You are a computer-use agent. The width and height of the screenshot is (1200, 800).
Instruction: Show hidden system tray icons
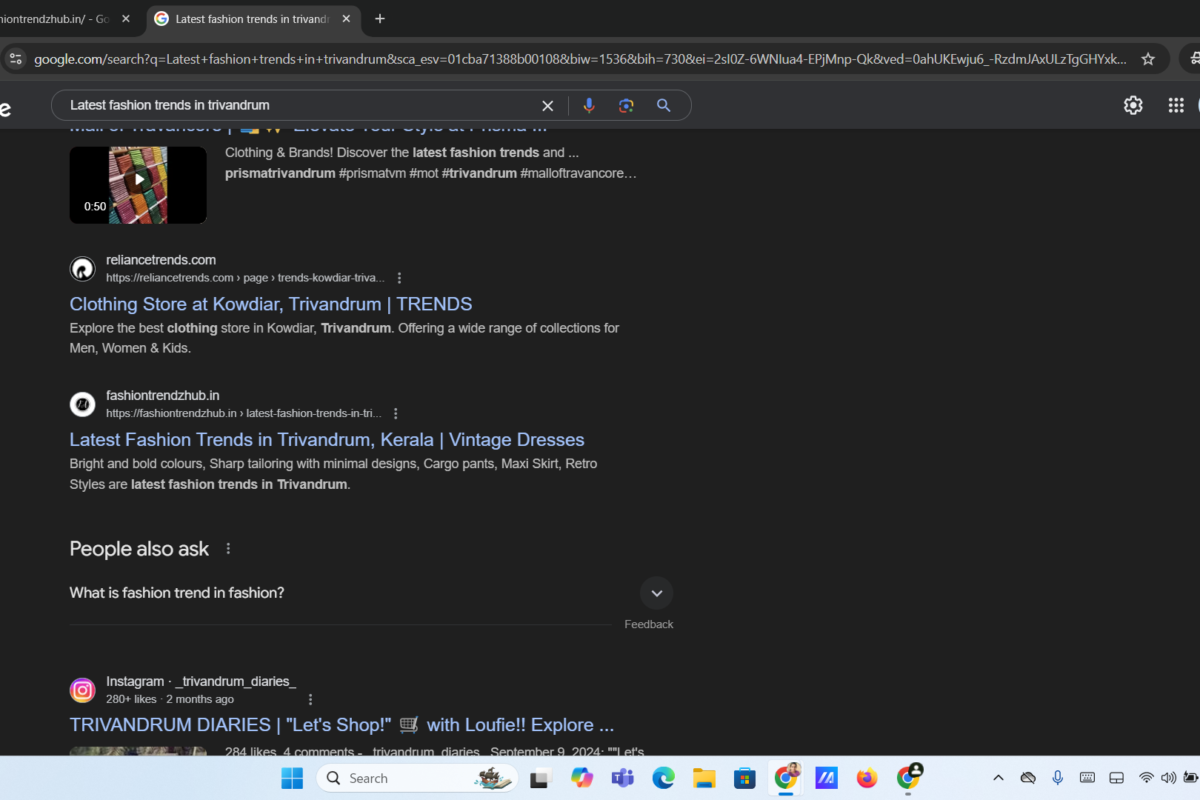(998, 778)
